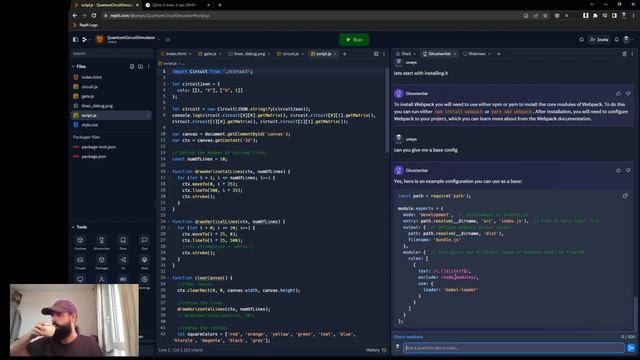This screenshot has height=360, width=640.
Task: Reload the browser page
Action: 94,16
